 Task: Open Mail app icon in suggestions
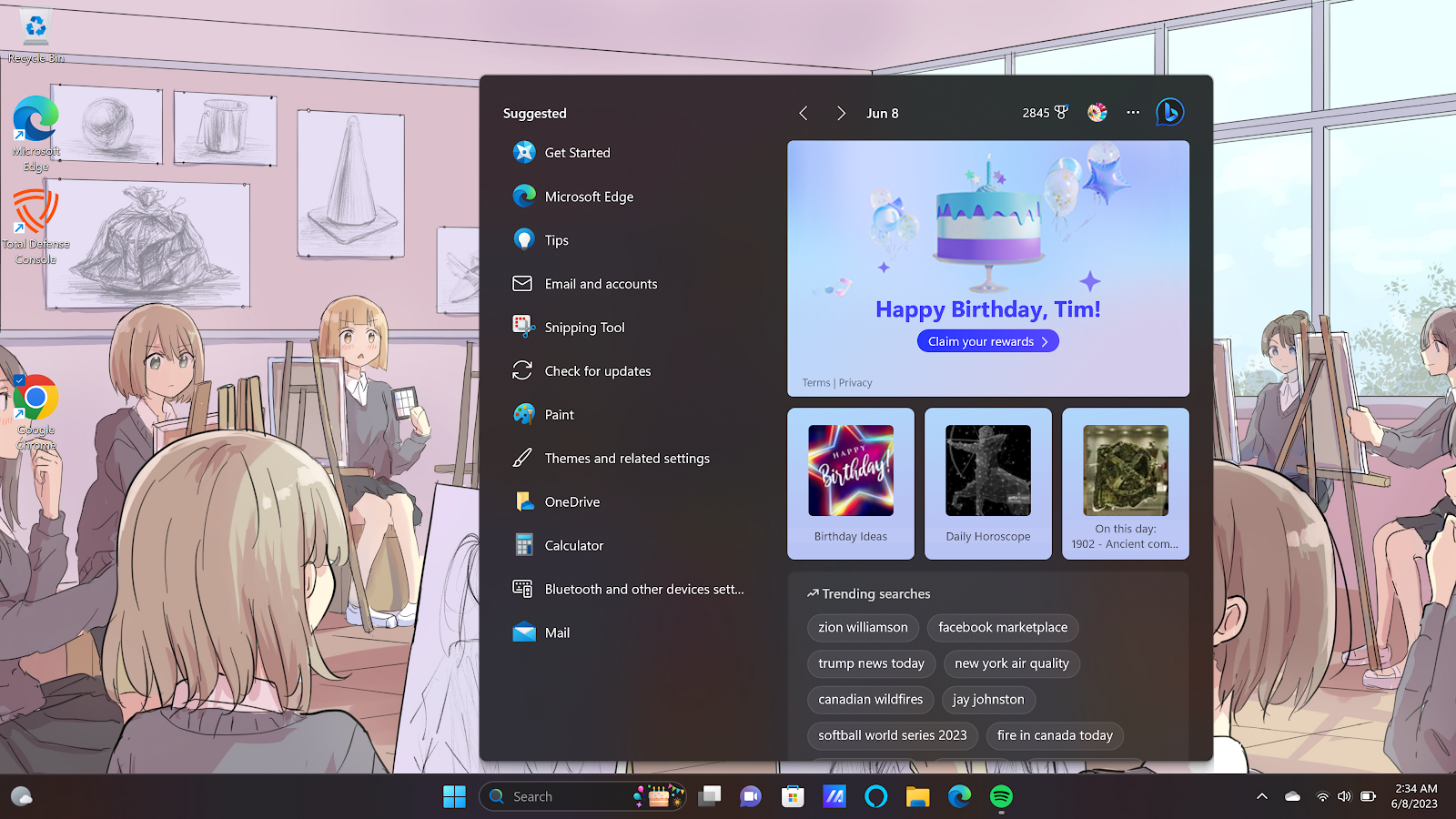click(524, 632)
